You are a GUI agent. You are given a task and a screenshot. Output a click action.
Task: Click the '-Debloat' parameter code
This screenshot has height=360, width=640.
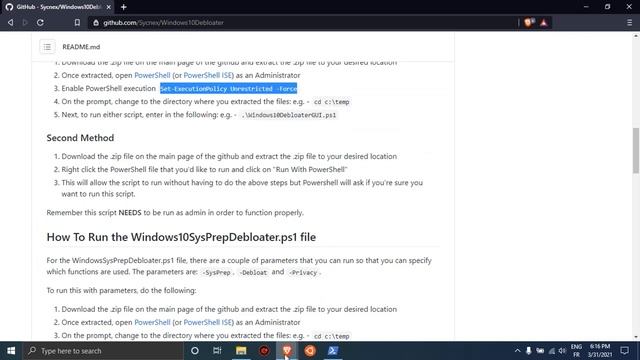(253, 272)
